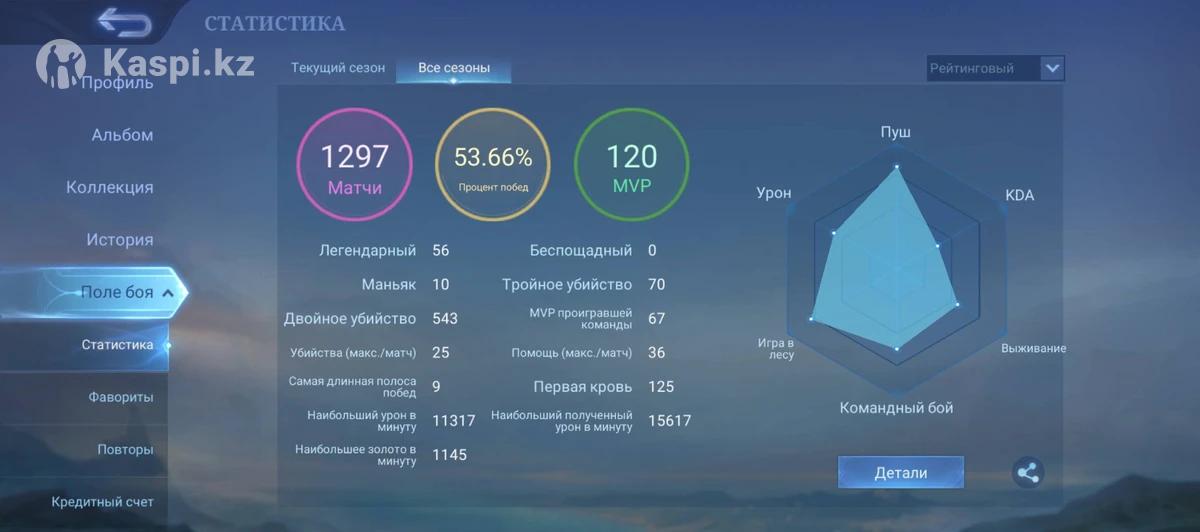1200x532 pixels.
Task: Tap the 120 MVP circle
Action: point(632,165)
